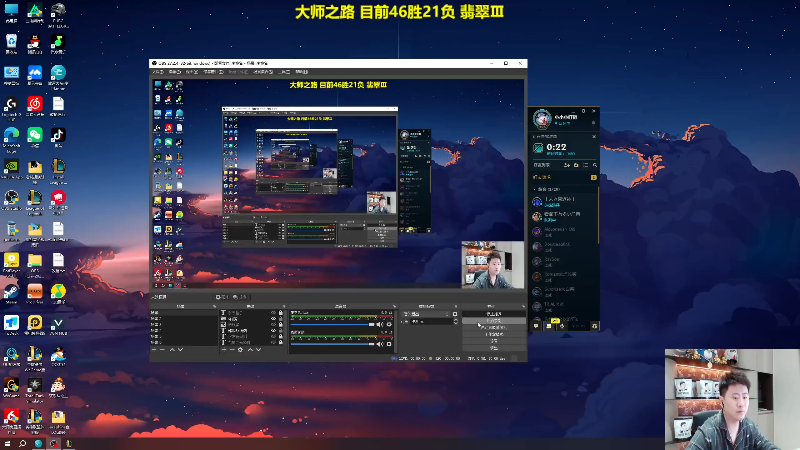The image size is (800, 450).
Task: Open first menu in OBS menu bar
Action: click(158, 72)
